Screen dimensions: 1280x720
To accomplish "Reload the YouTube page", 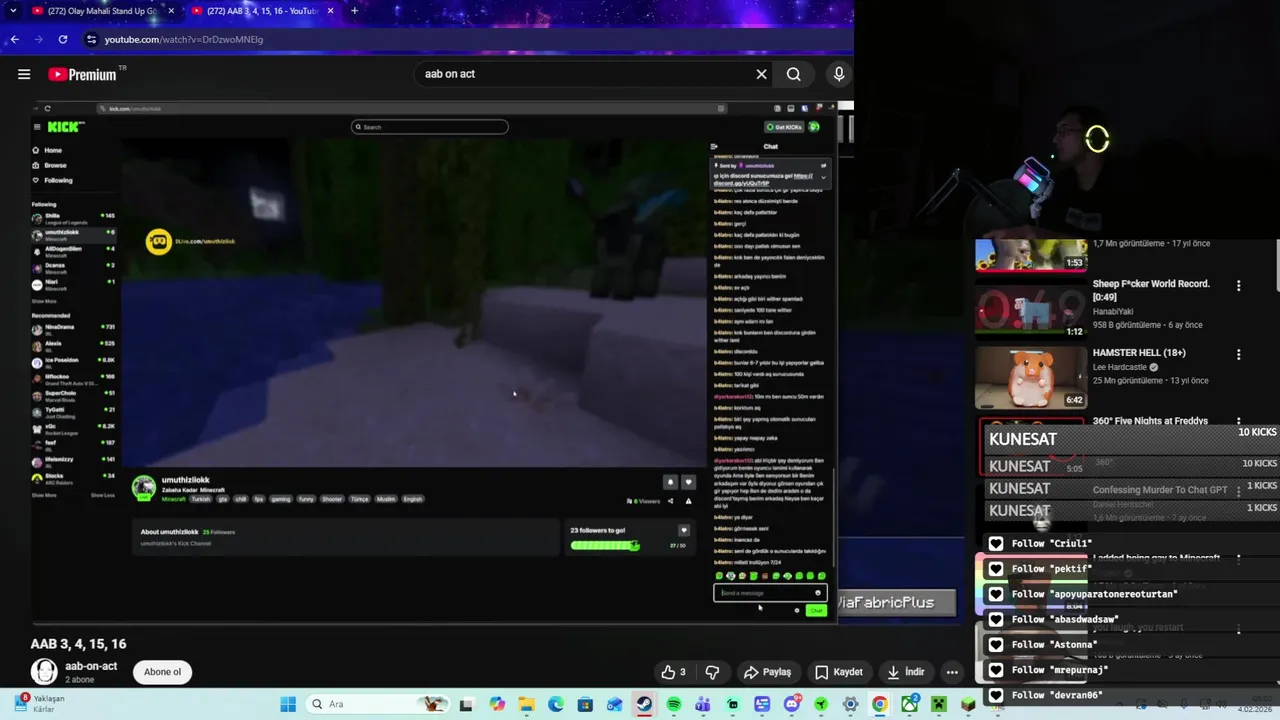I will (x=62, y=39).
